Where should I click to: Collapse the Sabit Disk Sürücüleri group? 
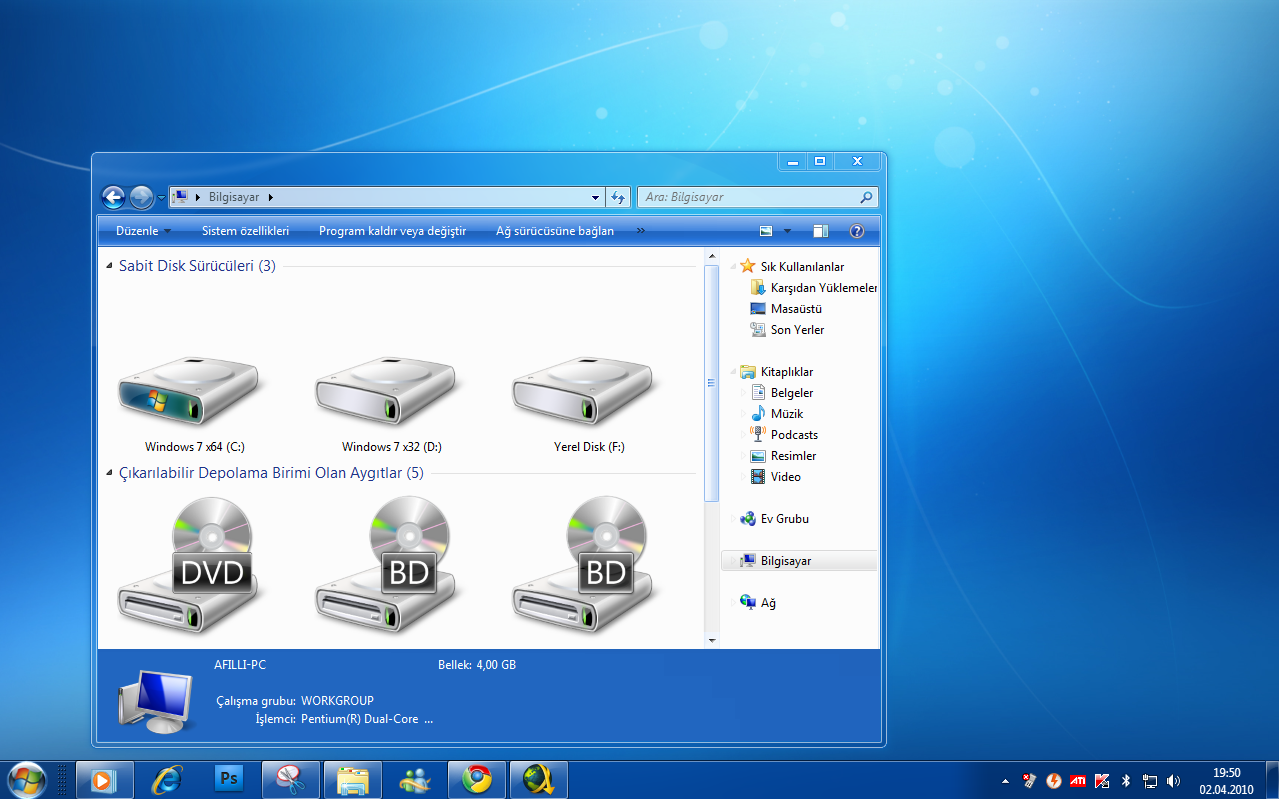[109, 266]
